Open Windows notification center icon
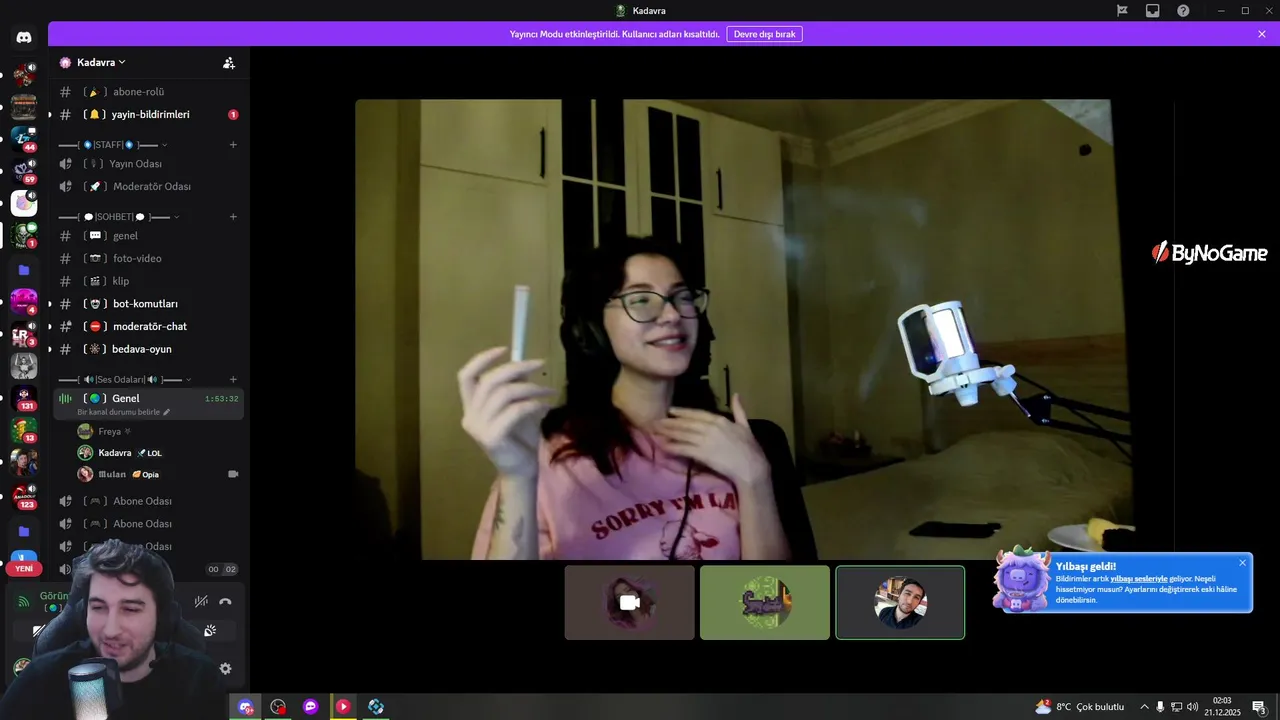This screenshot has height=720, width=1280. (x=1259, y=707)
